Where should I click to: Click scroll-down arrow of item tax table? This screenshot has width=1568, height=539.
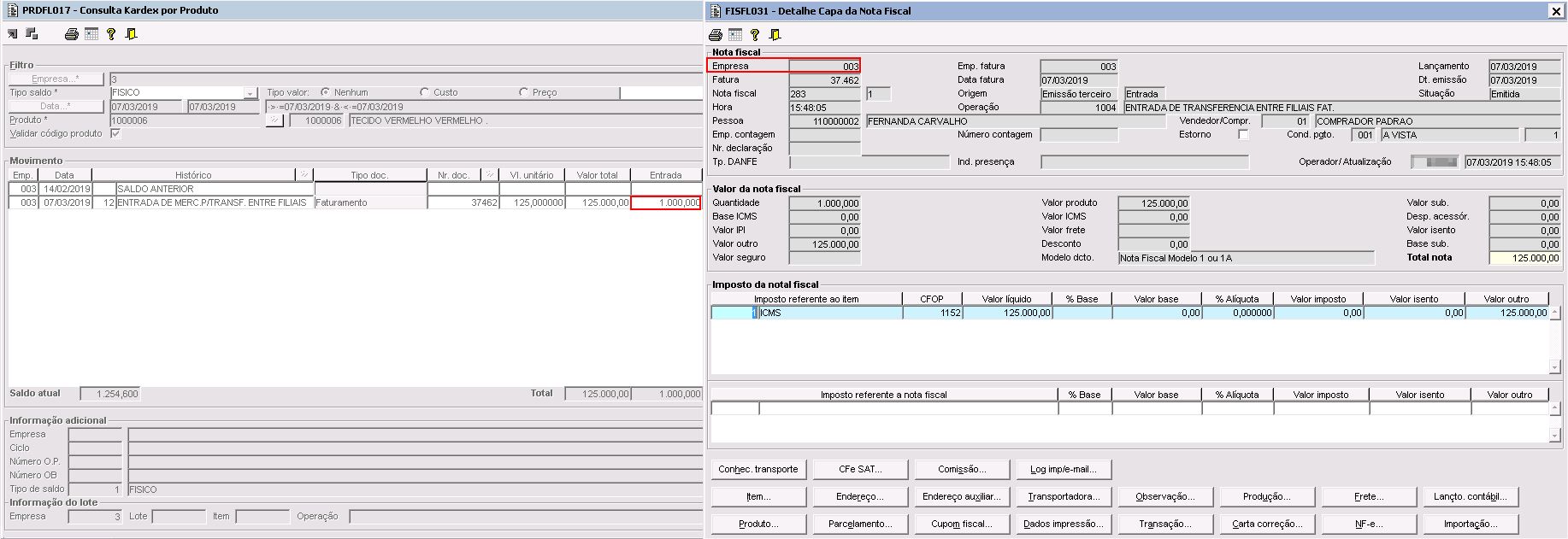1554,367
